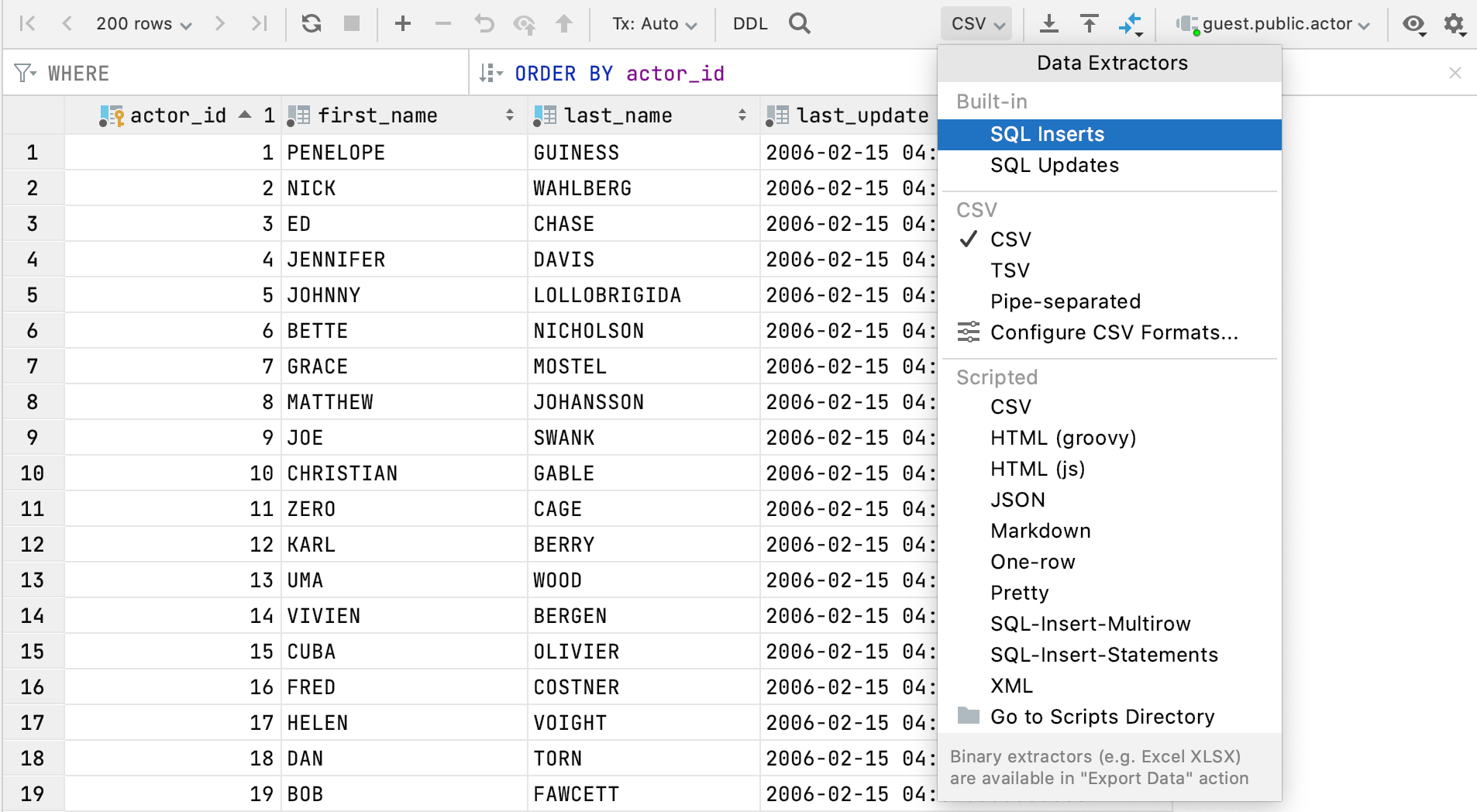Open the compare data icon near the import arrow
The width and height of the screenshot is (1477, 812).
pos(1131,23)
